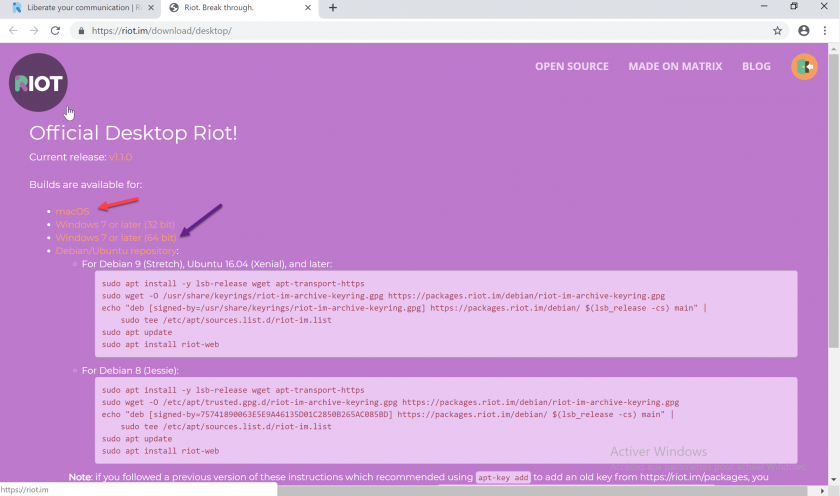Image resolution: width=840 pixels, height=496 pixels.
Task: Click the site lock icon in address bar
Action: pos(81,31)
